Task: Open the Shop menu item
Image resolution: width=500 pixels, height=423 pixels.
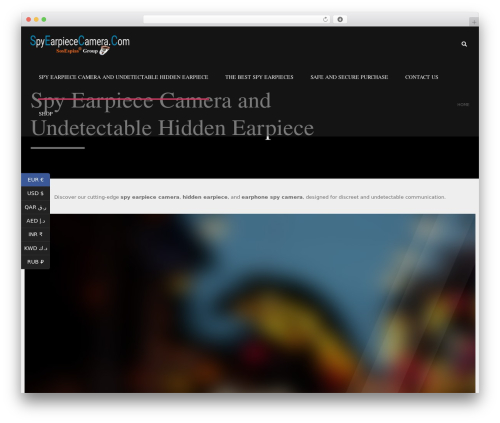Action: 46,114
